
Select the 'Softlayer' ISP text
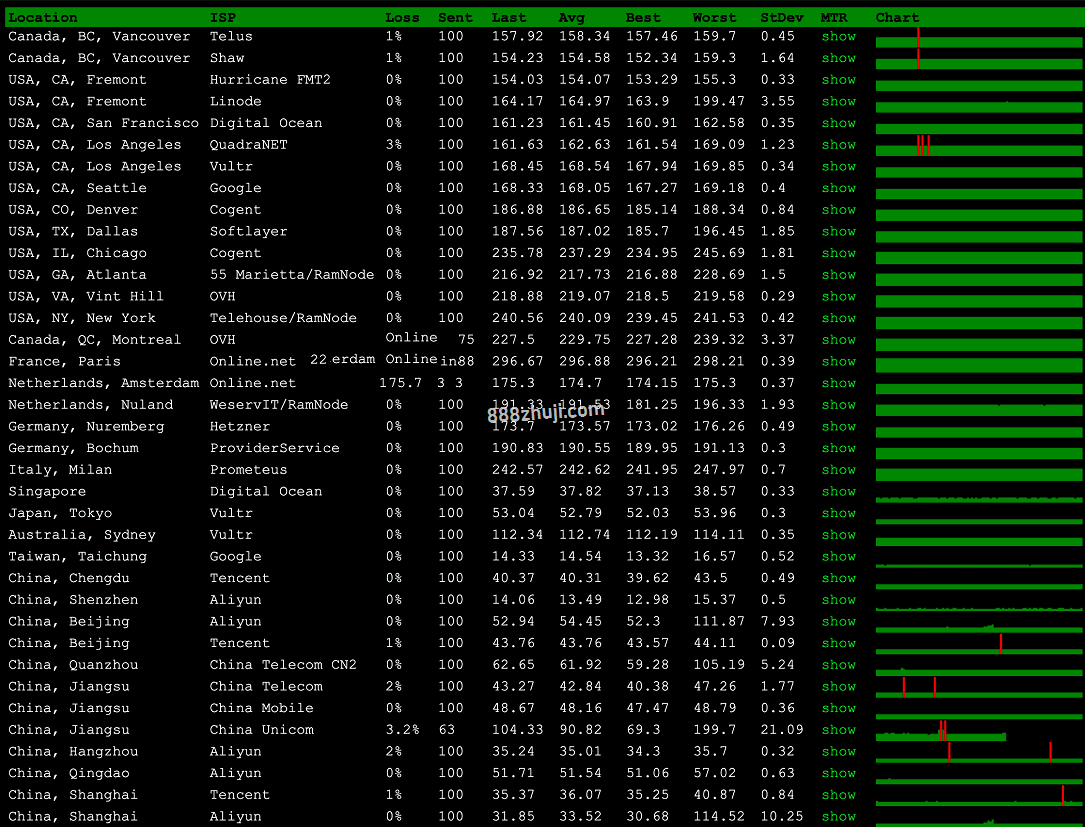248,232
